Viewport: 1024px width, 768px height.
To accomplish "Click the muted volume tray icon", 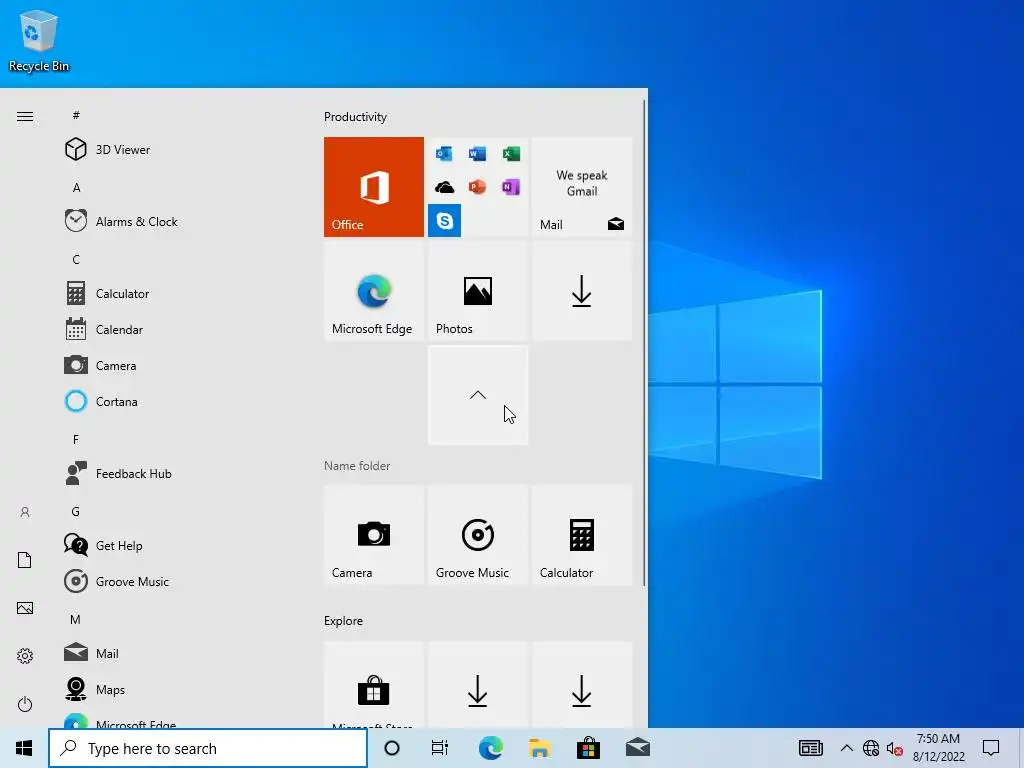I will [894, 748].
